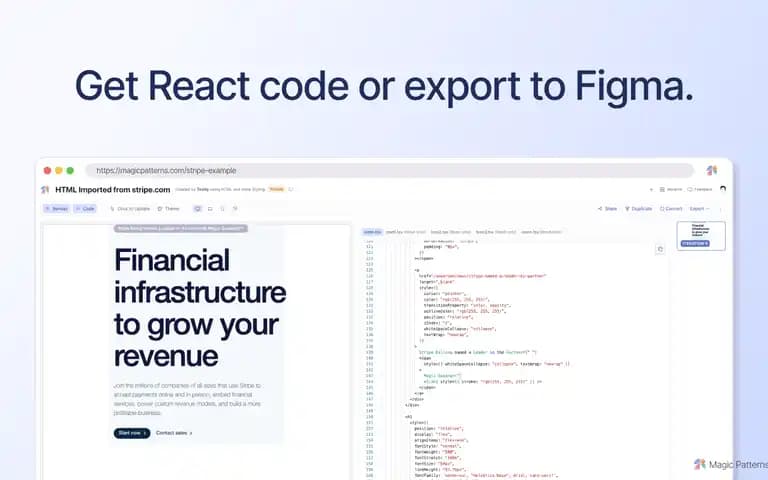Viewport: 768px width, 480px height.
Task: Select the desktop viewport icon
Action: coord(197,209)
